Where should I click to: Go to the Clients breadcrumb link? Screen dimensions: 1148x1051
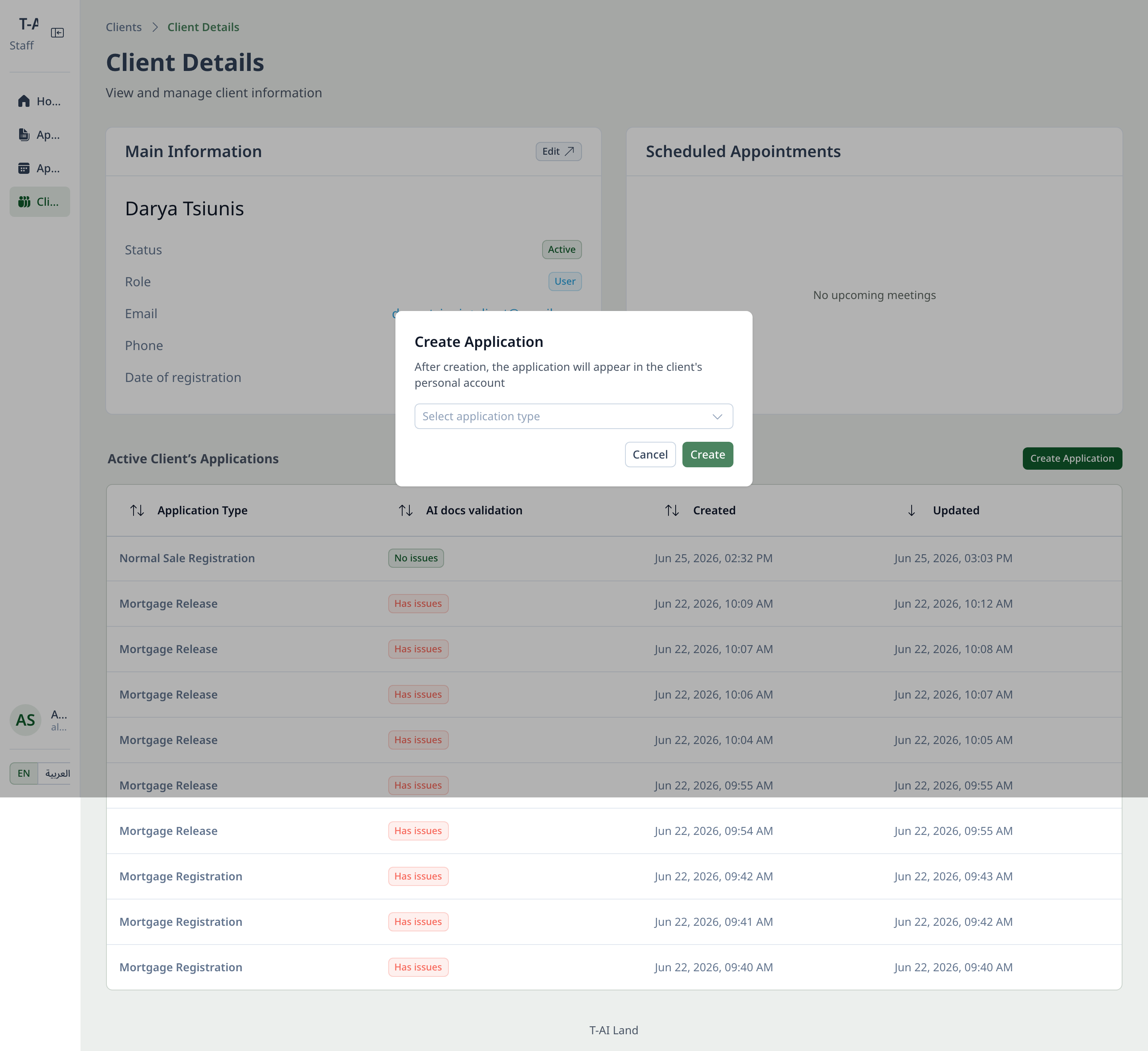tap(124, 28)
